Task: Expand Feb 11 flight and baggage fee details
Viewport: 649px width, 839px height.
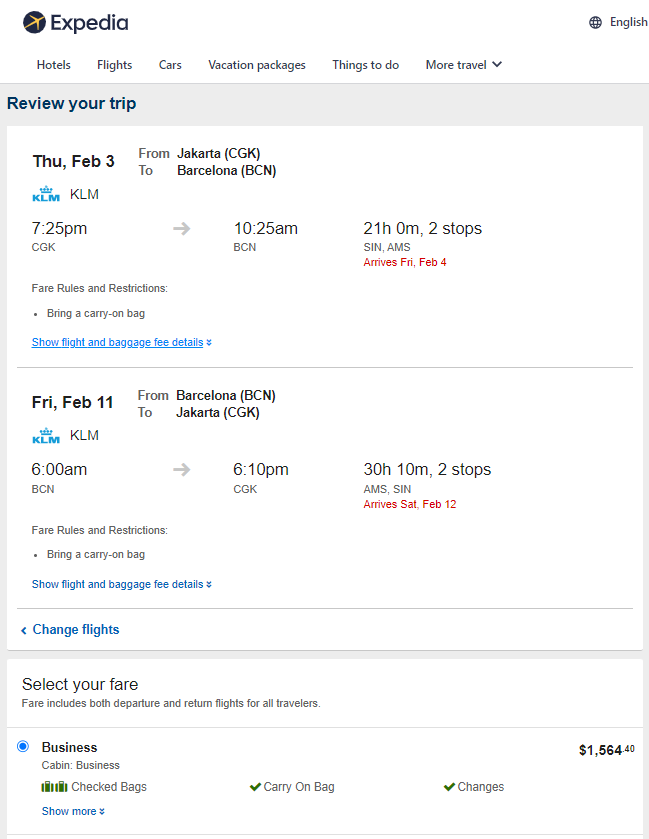Action: [x=121, y=584]
